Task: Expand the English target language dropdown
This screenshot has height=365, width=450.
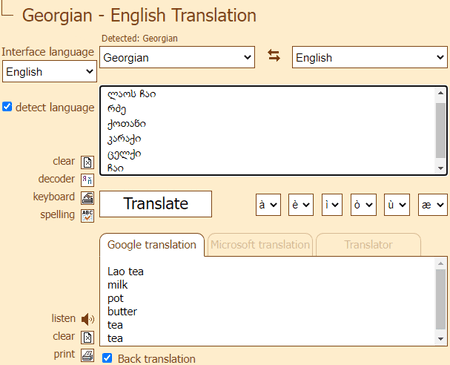Action: point(370,57)
